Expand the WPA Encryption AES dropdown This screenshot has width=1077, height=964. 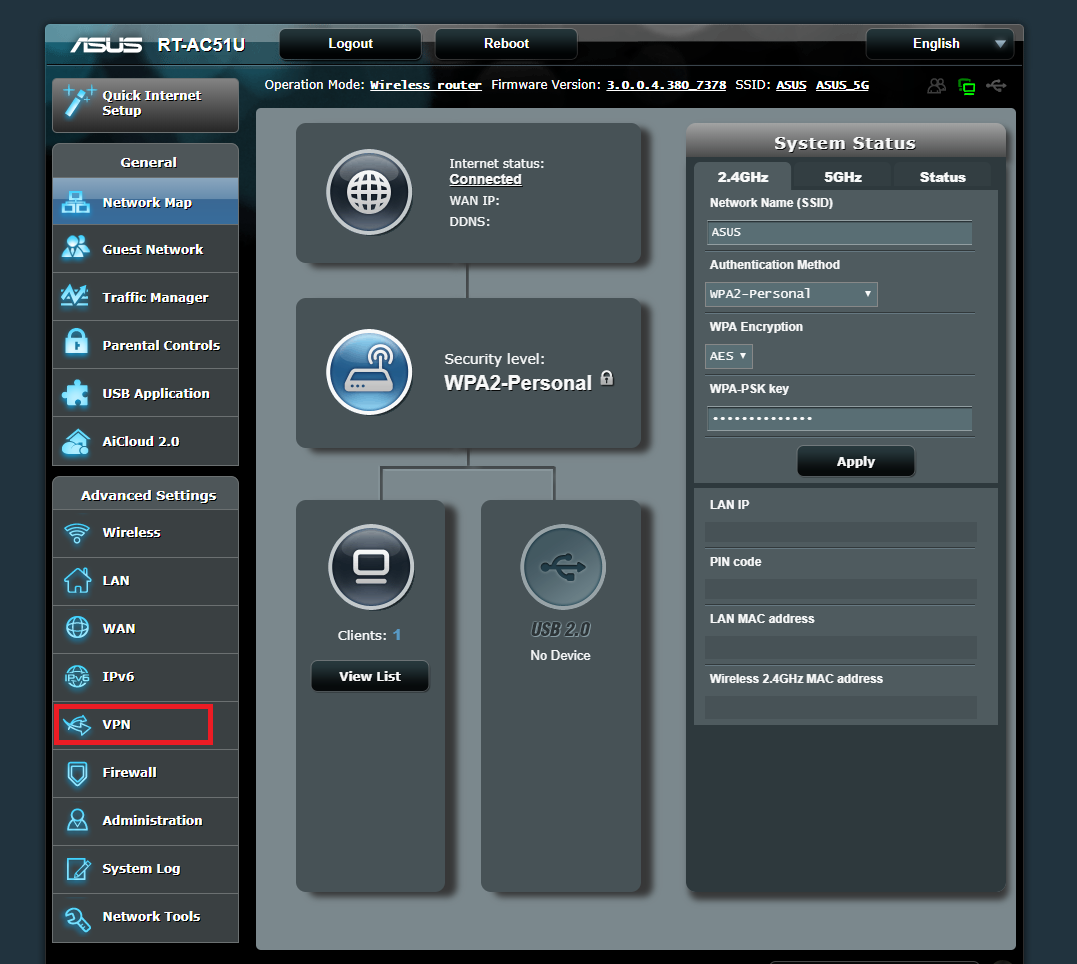pos(729,356)
